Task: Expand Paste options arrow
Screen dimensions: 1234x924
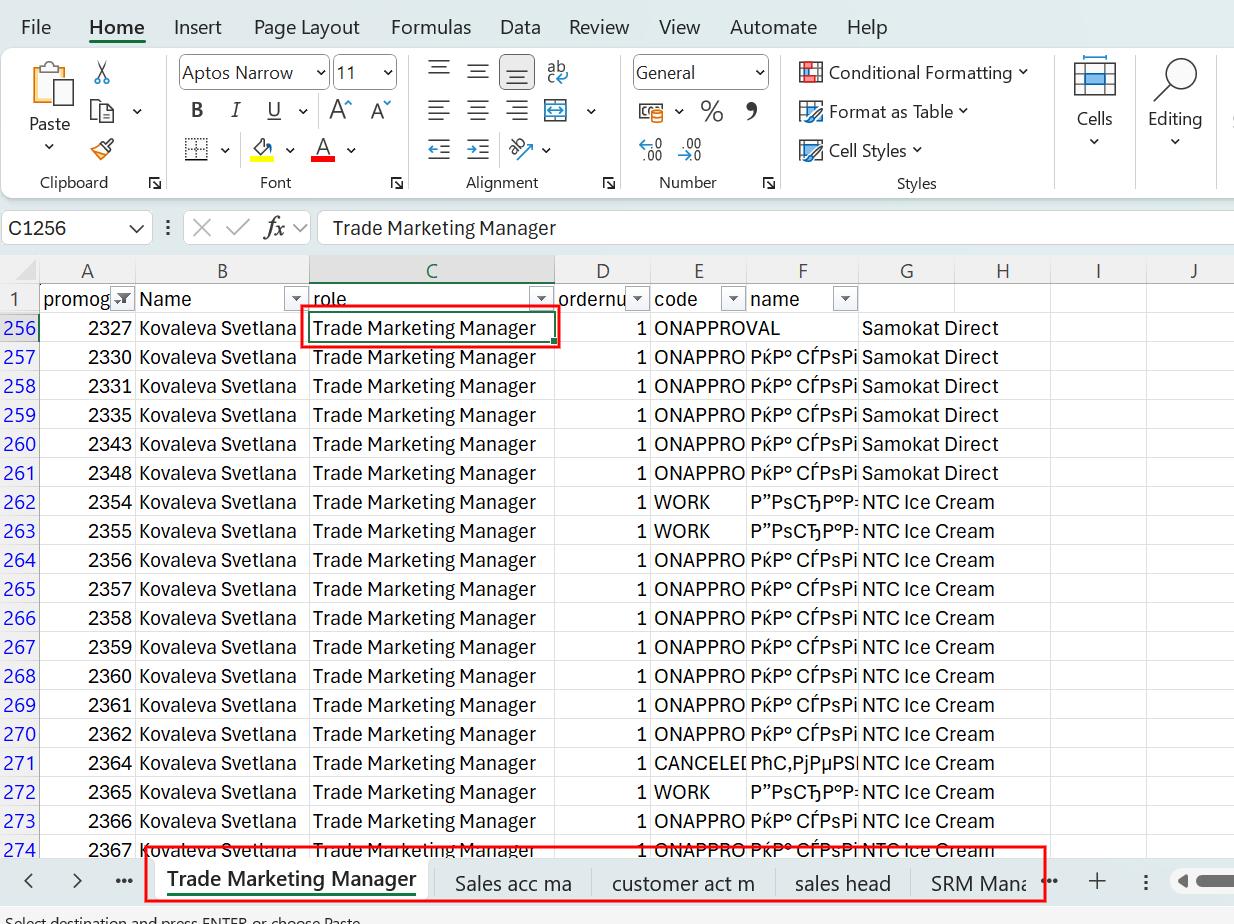Action: click(x=49, y=148)
